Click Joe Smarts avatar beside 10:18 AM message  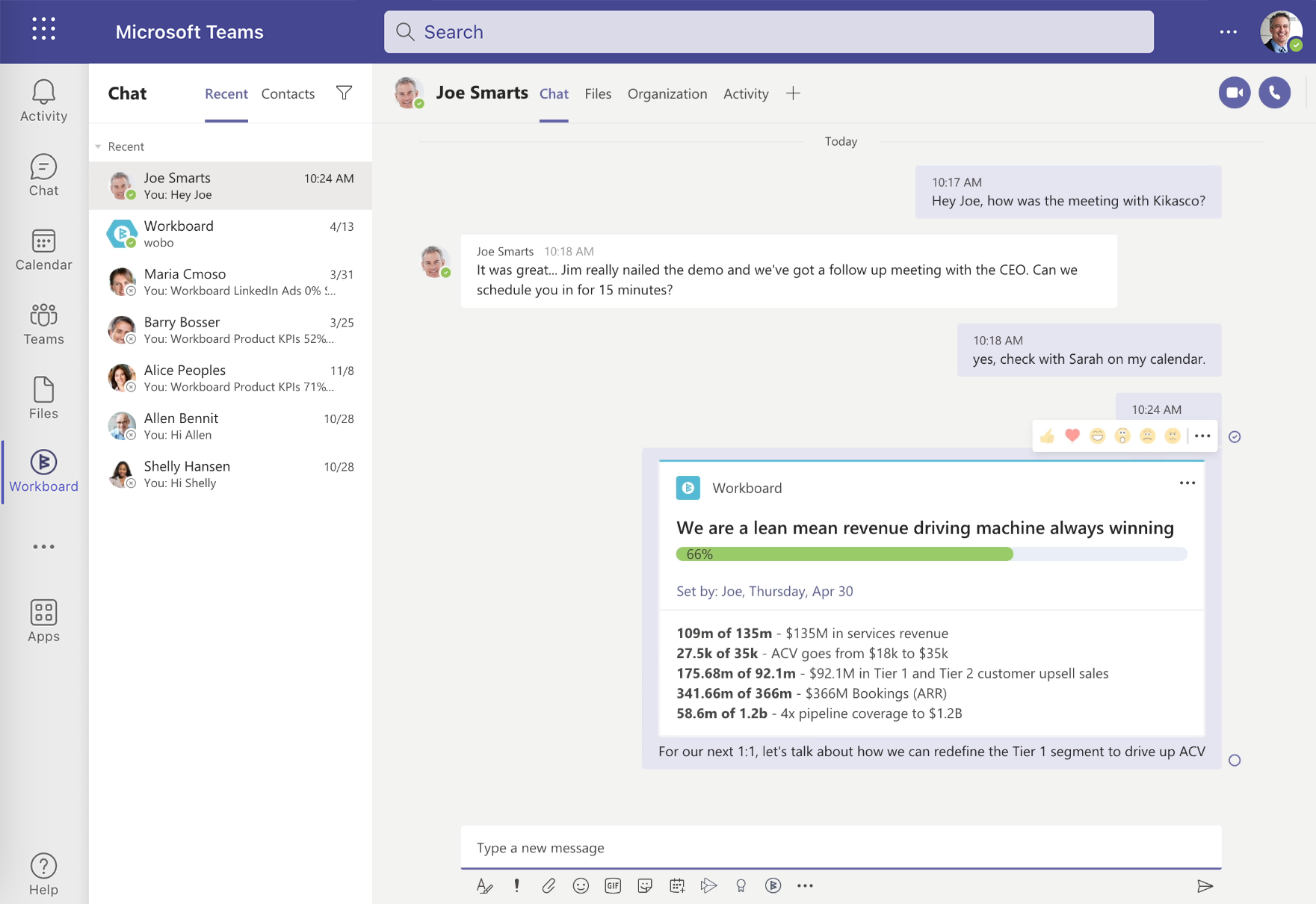tap(434, 261)
